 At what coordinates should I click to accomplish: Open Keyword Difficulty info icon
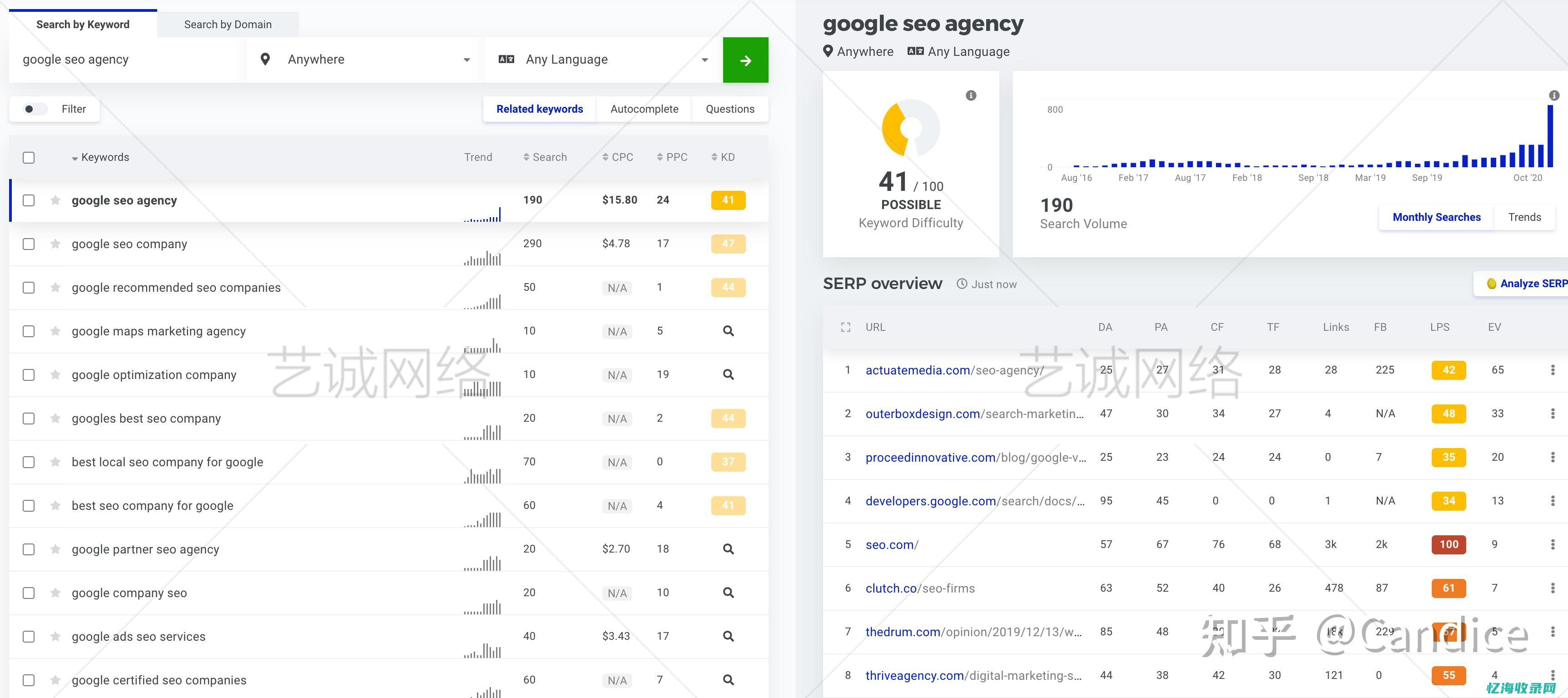click(971, 95)
